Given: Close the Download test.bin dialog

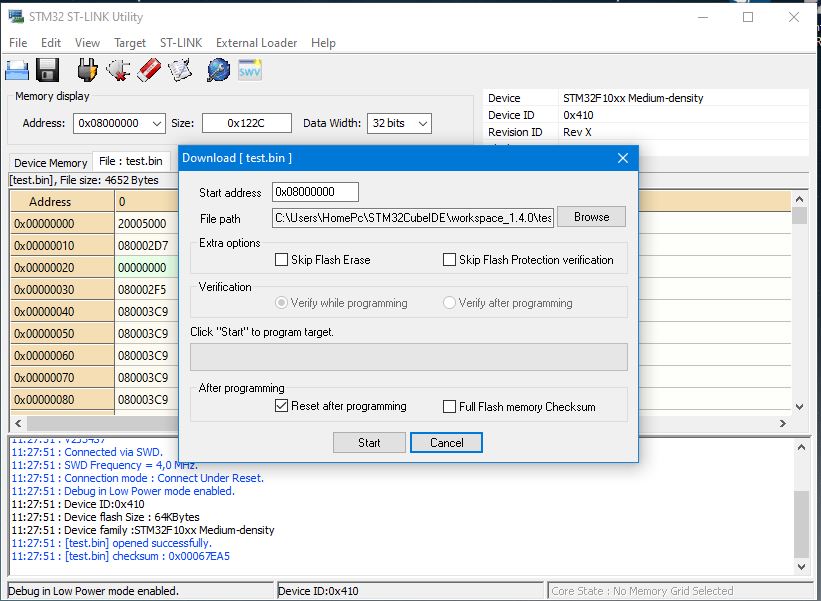Looking at the screenshot, I should (623, 158).
